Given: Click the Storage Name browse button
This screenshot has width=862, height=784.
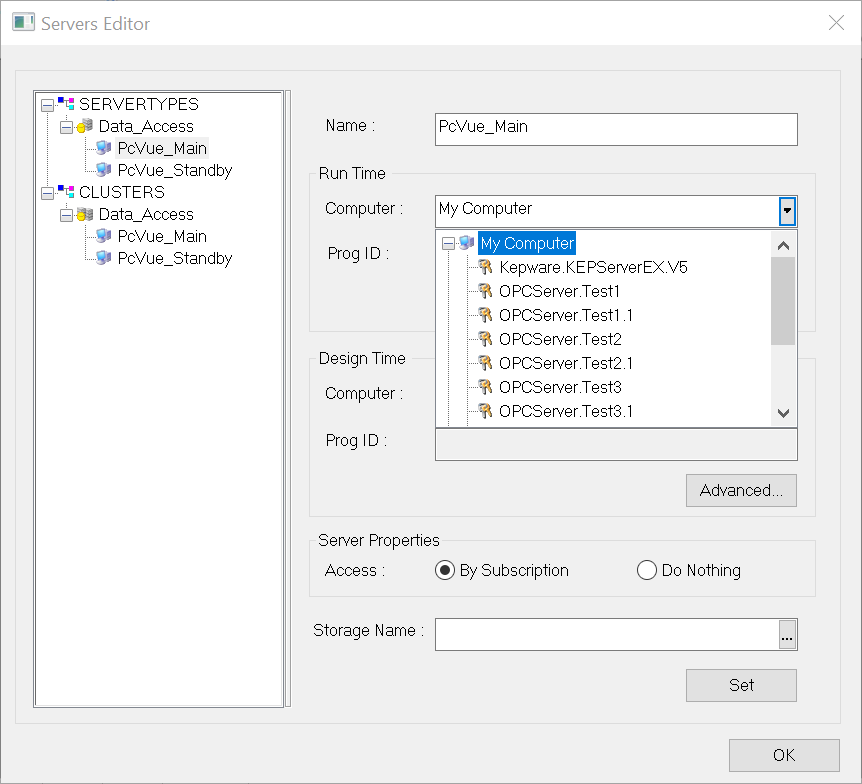Looking at the screenshot, I should click(788, 635).
